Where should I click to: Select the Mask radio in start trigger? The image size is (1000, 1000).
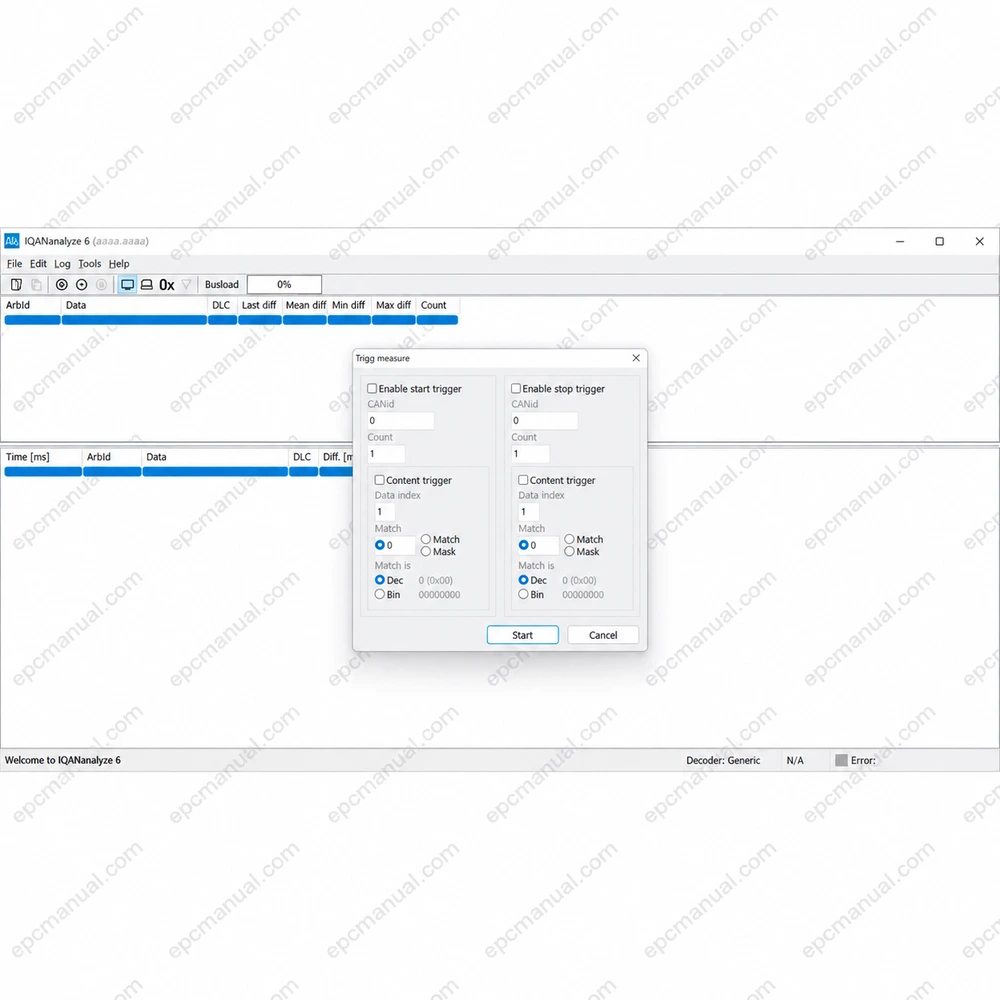[425, 552]
